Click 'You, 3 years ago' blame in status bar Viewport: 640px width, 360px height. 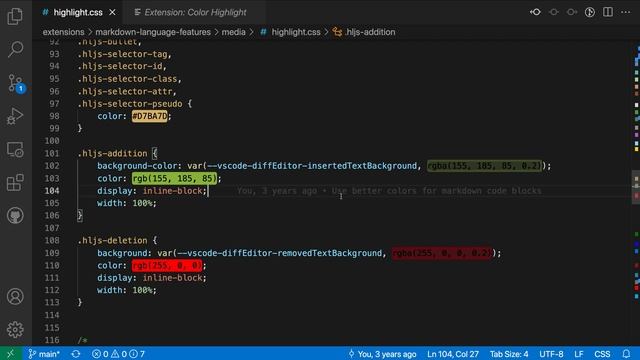(x=382, y=353)
